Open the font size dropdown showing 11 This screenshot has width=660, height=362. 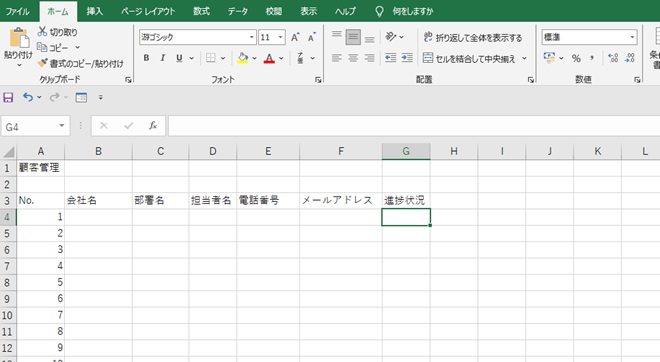pyautogui.click(x=280, y=37)
